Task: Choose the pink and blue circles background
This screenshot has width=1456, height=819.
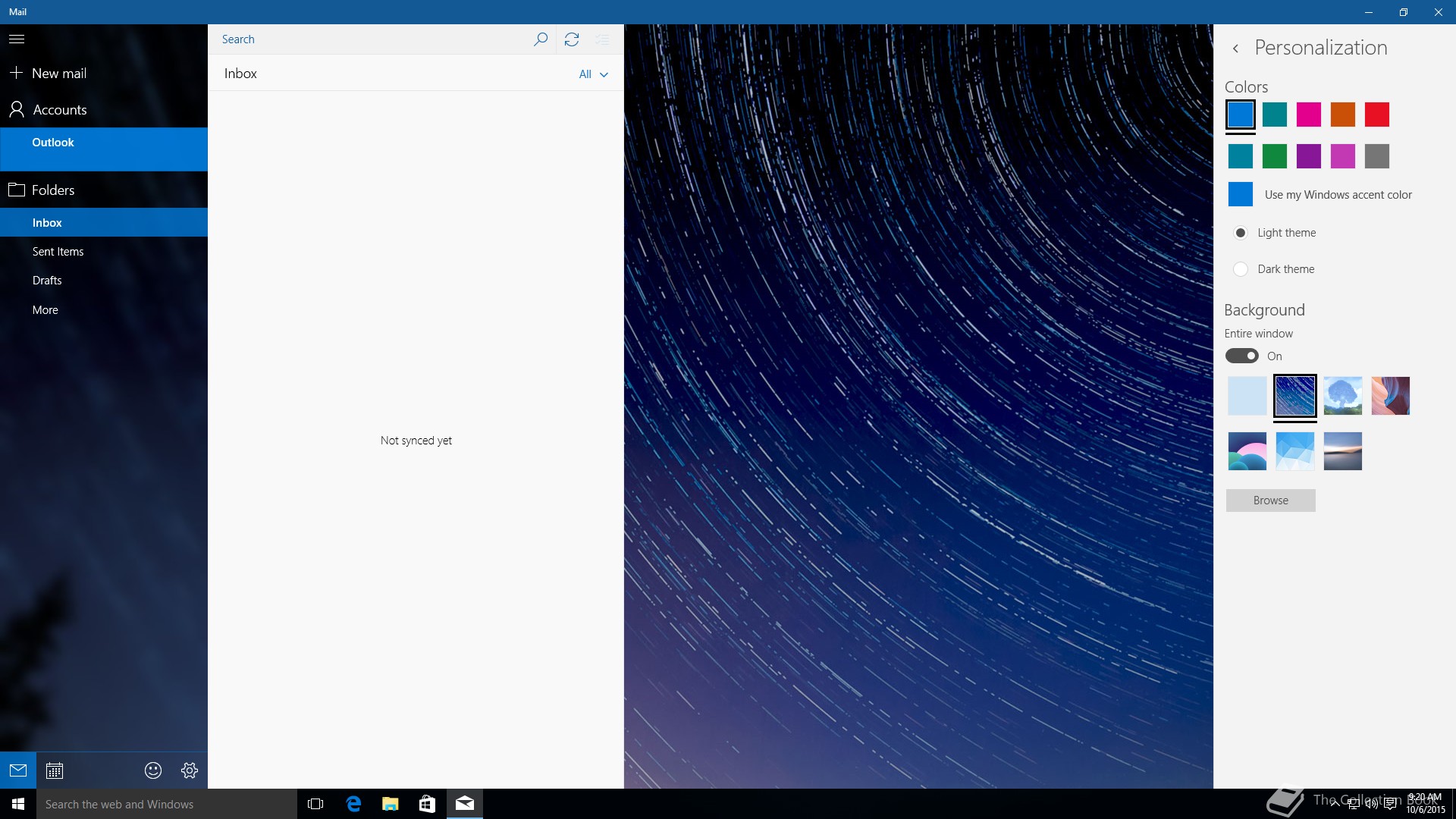Action: click(1247, 451)
